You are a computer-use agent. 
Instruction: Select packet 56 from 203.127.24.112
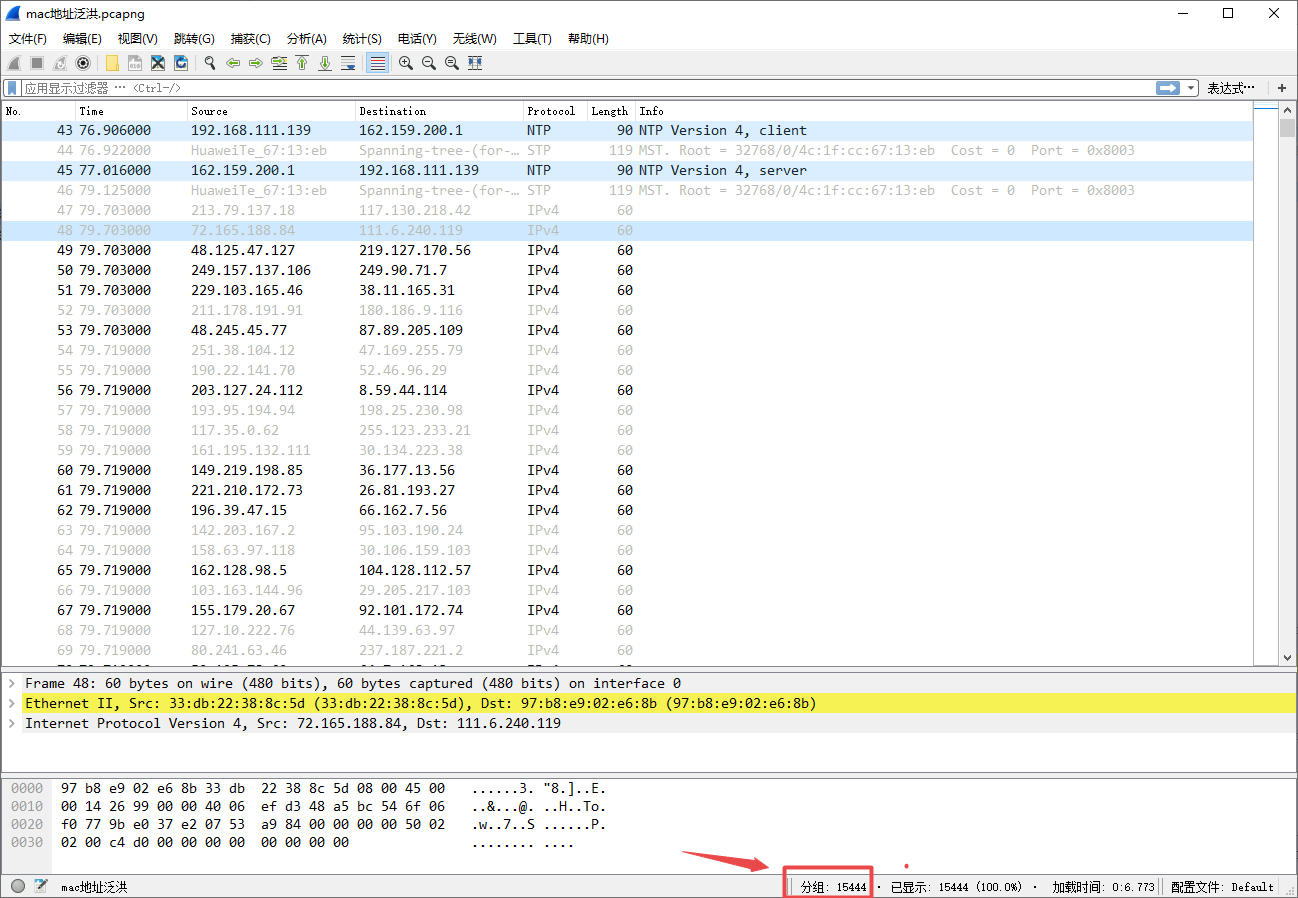point(627,390)
